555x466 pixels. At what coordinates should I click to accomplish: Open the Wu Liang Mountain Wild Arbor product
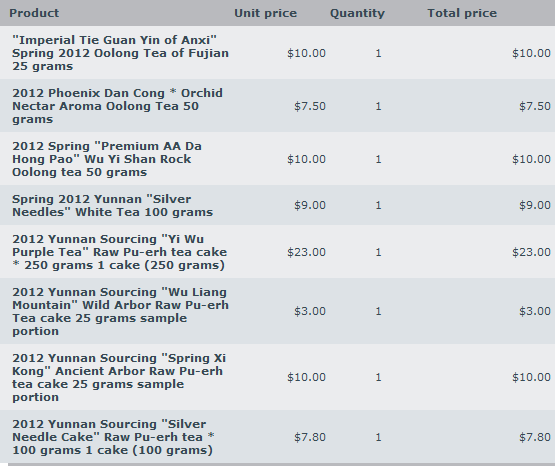(x=120, y=312)
